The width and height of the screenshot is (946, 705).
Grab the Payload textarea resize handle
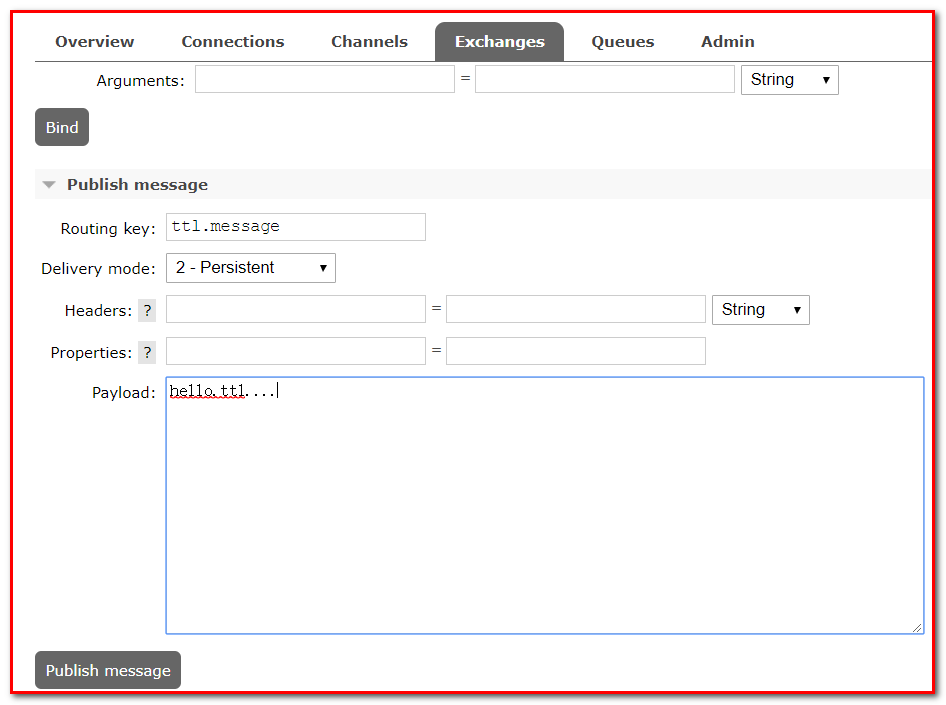(917, 627)
